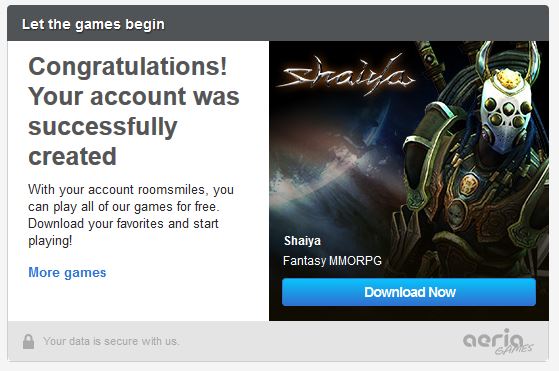Image resolution: width=559 pixels, height=371 pixels.
Task: Click the Download Now button
Action: pyautogui.click(x=409, y=292)
